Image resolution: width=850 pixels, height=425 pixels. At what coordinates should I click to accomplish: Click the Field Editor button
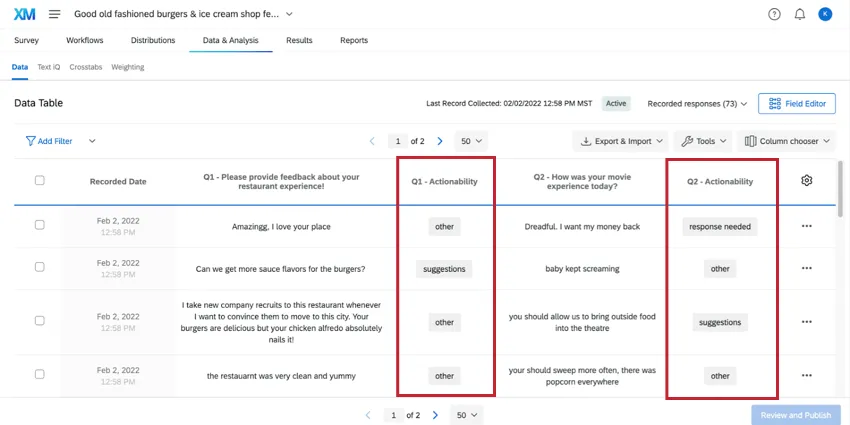[797, 103]
